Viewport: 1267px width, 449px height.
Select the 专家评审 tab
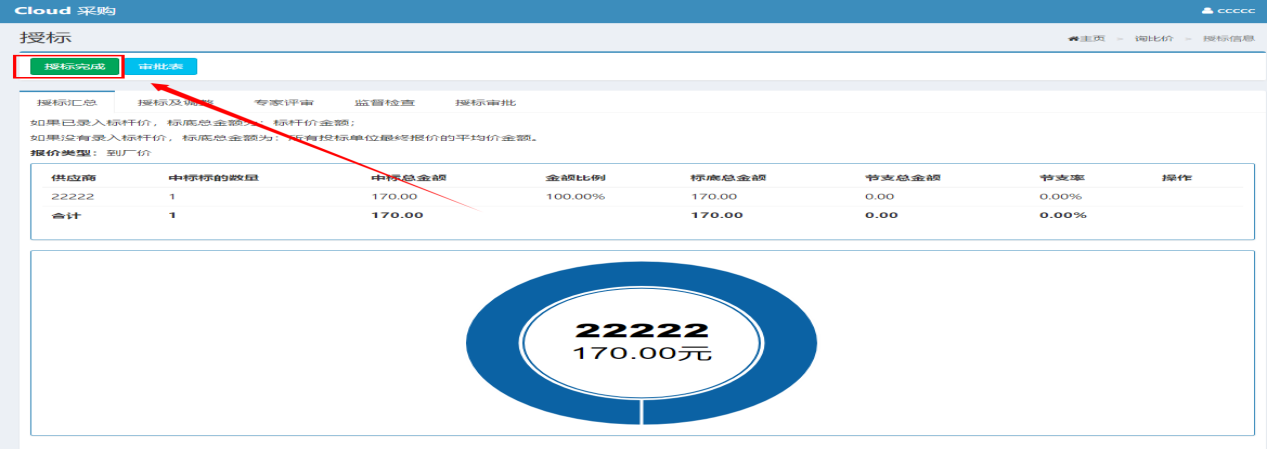[x=284, y=102]
